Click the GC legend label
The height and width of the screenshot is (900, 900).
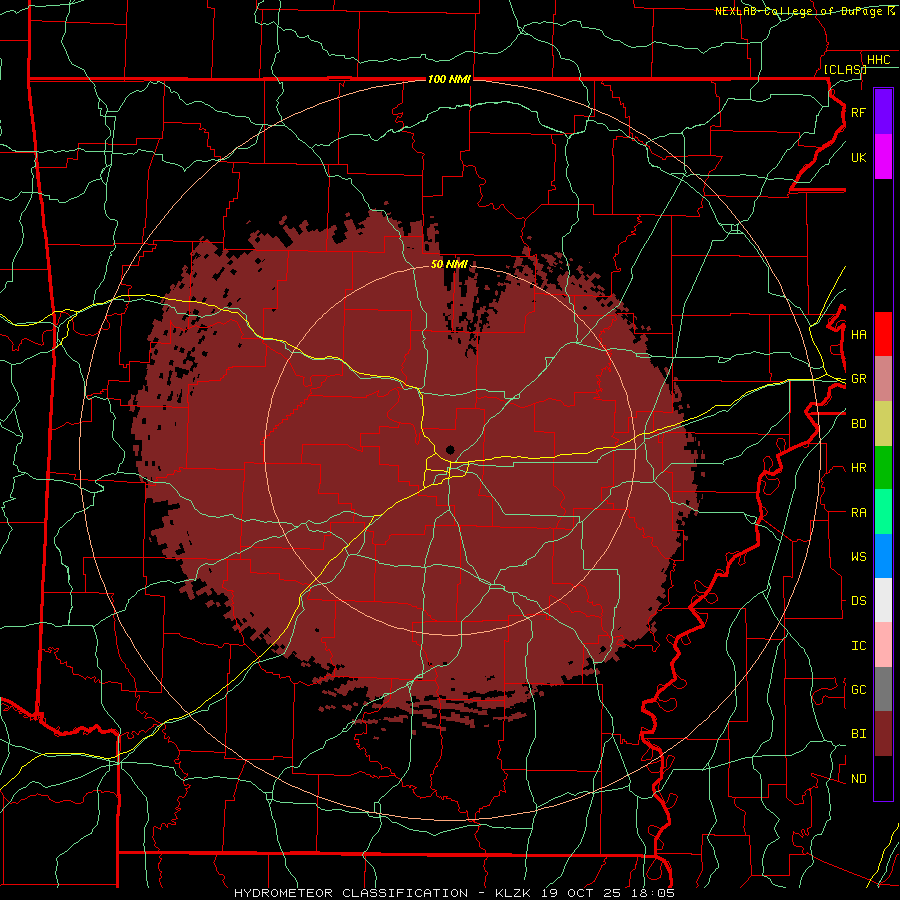click(858, 689)
